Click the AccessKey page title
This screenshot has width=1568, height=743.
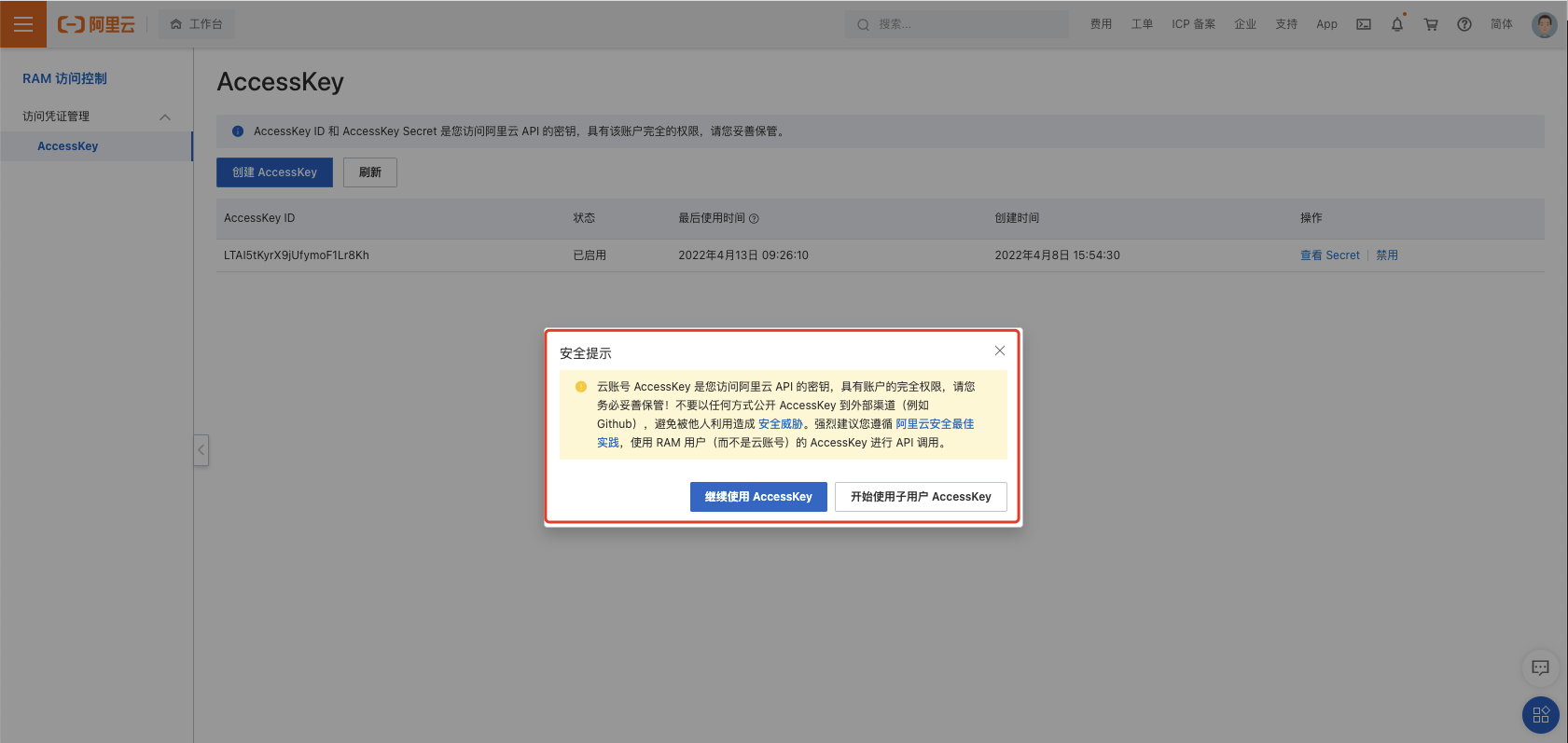pyautogui.click(x=281, y=82)
